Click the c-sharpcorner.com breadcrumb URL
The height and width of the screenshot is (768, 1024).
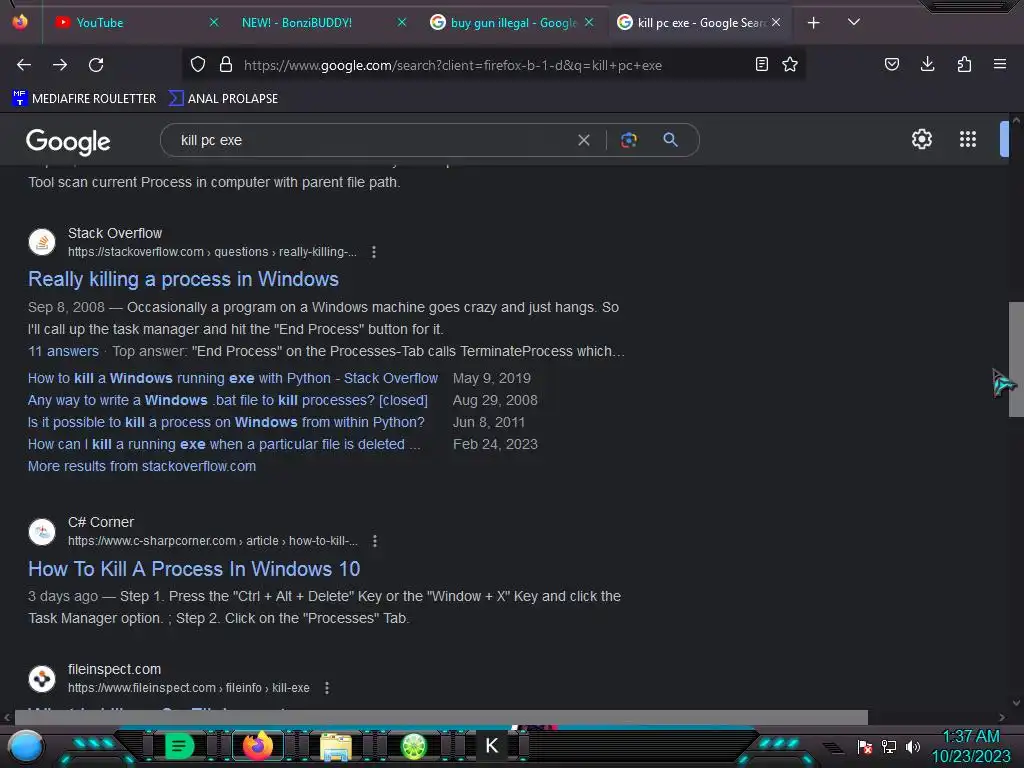pos(213,541)
